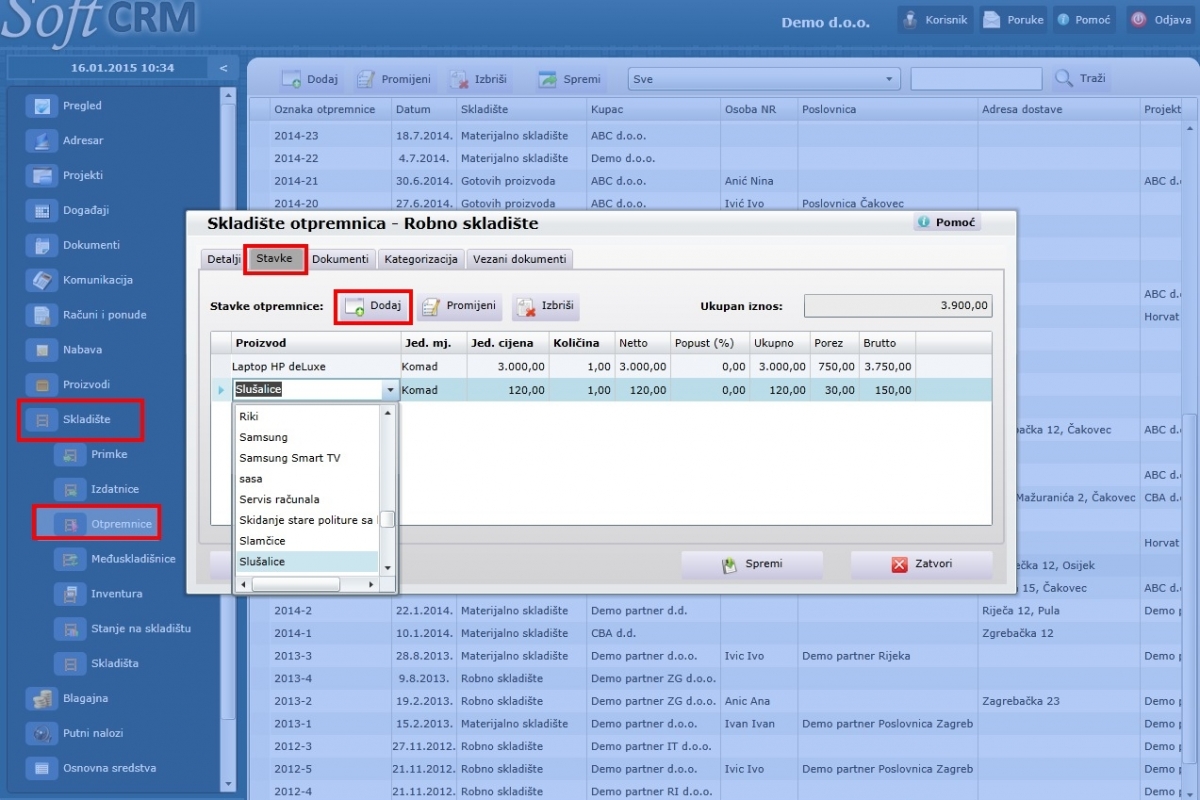Open Stanje na skladištu icon
The height and width of the screenshot is (800, 1200).
point(70,630)
